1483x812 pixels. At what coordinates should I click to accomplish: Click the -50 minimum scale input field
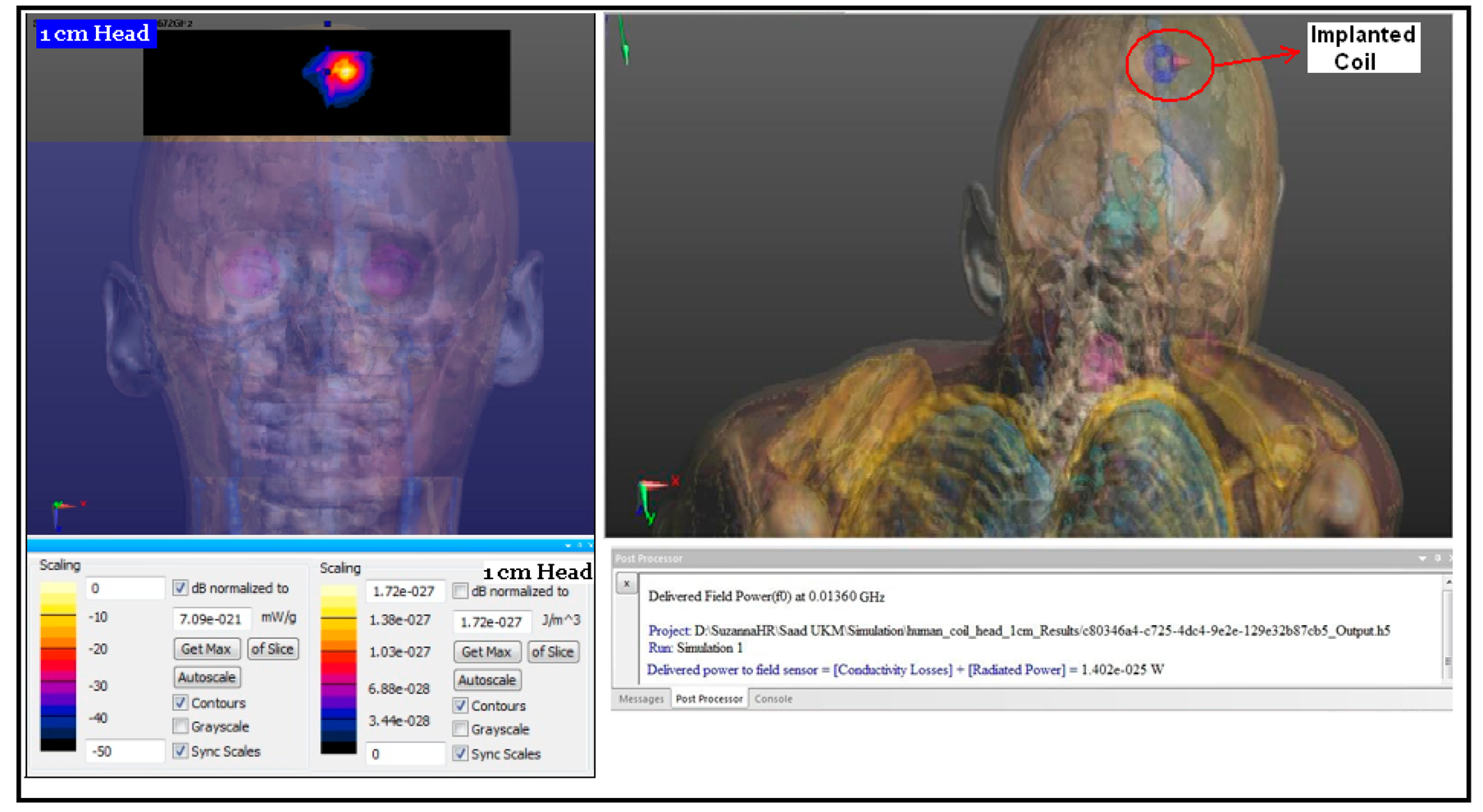pyautogui.click(x=124, y=751)
